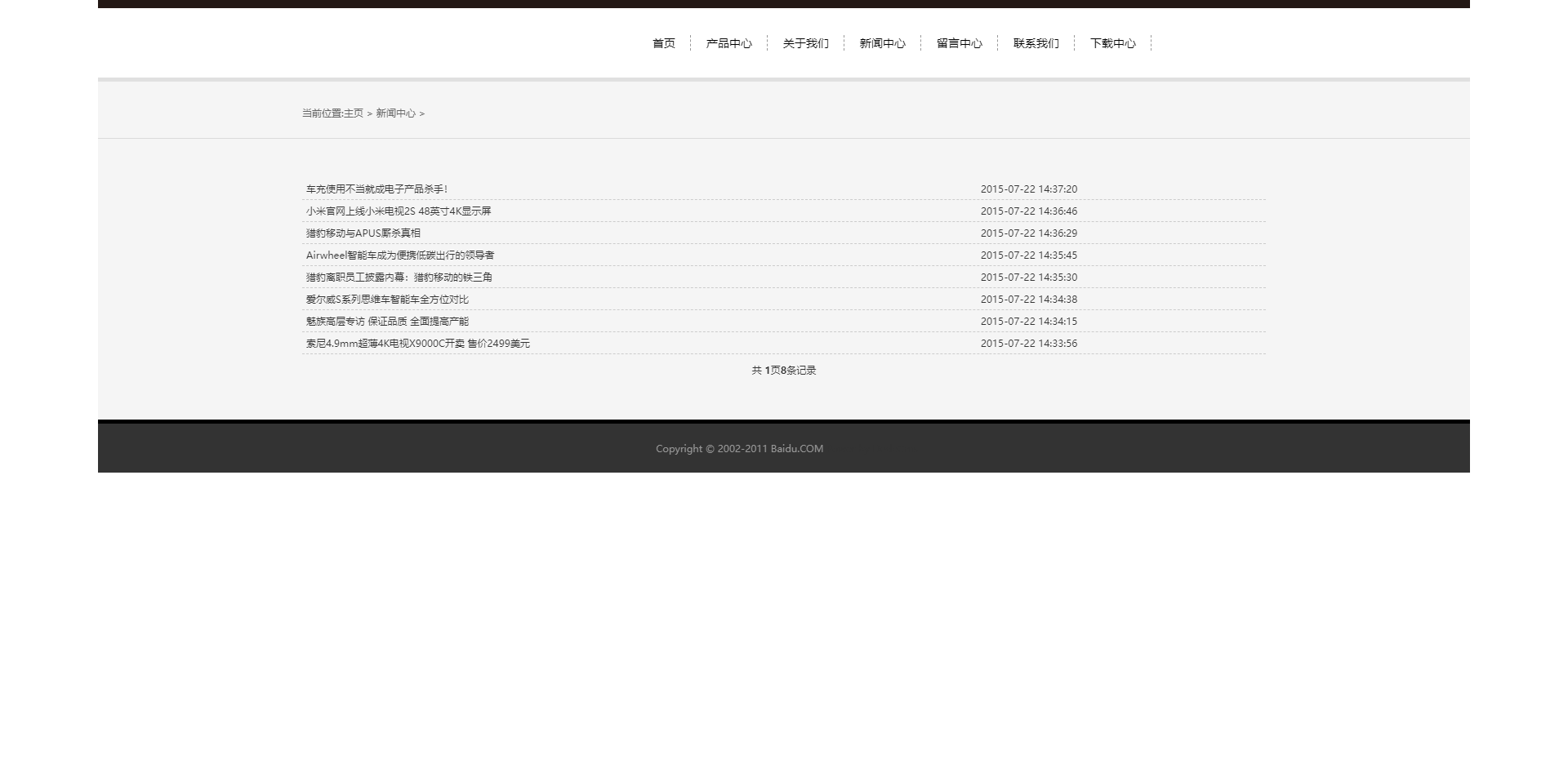Open 关于我们 navigation link
Screen dimensions: 1568x764
(805, 43)
